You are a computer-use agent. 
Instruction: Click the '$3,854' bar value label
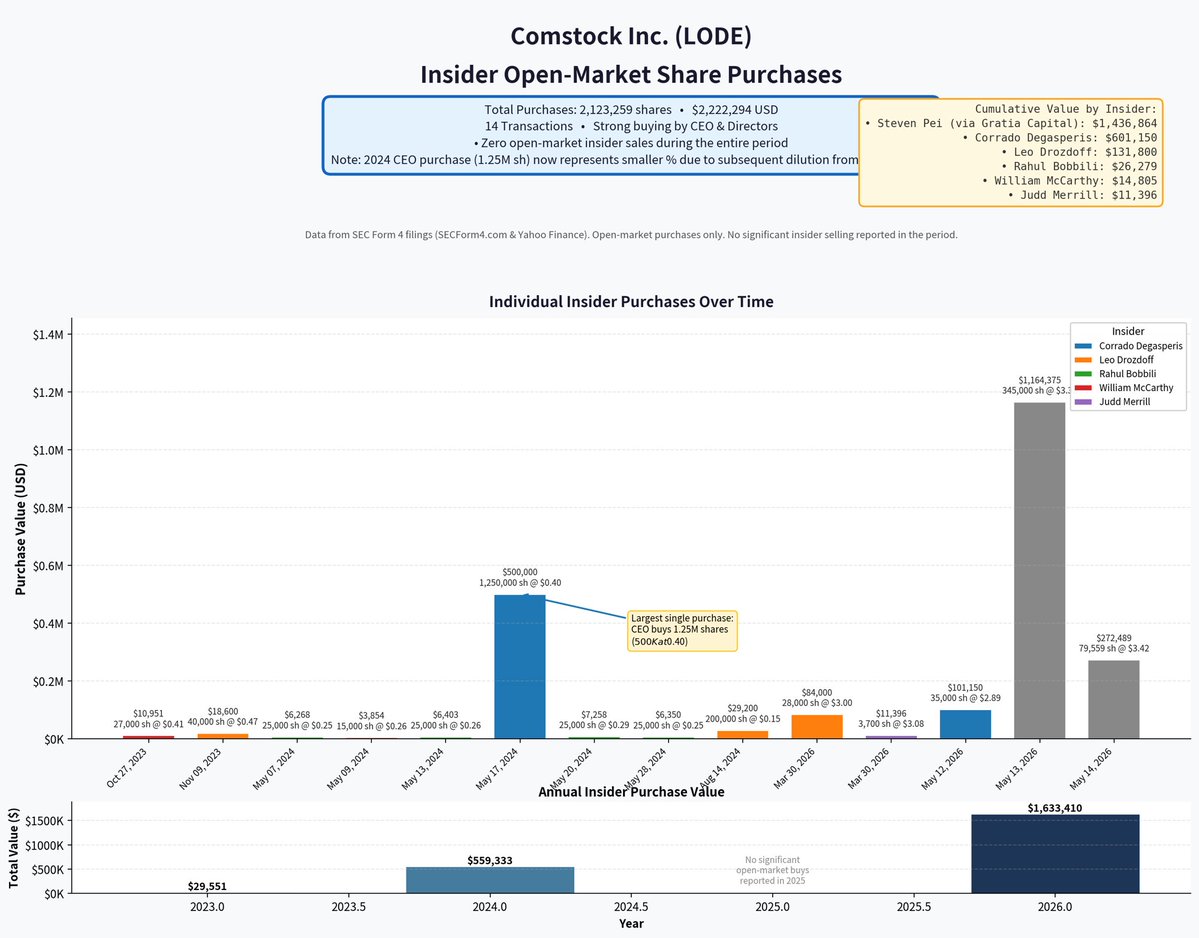372,716
